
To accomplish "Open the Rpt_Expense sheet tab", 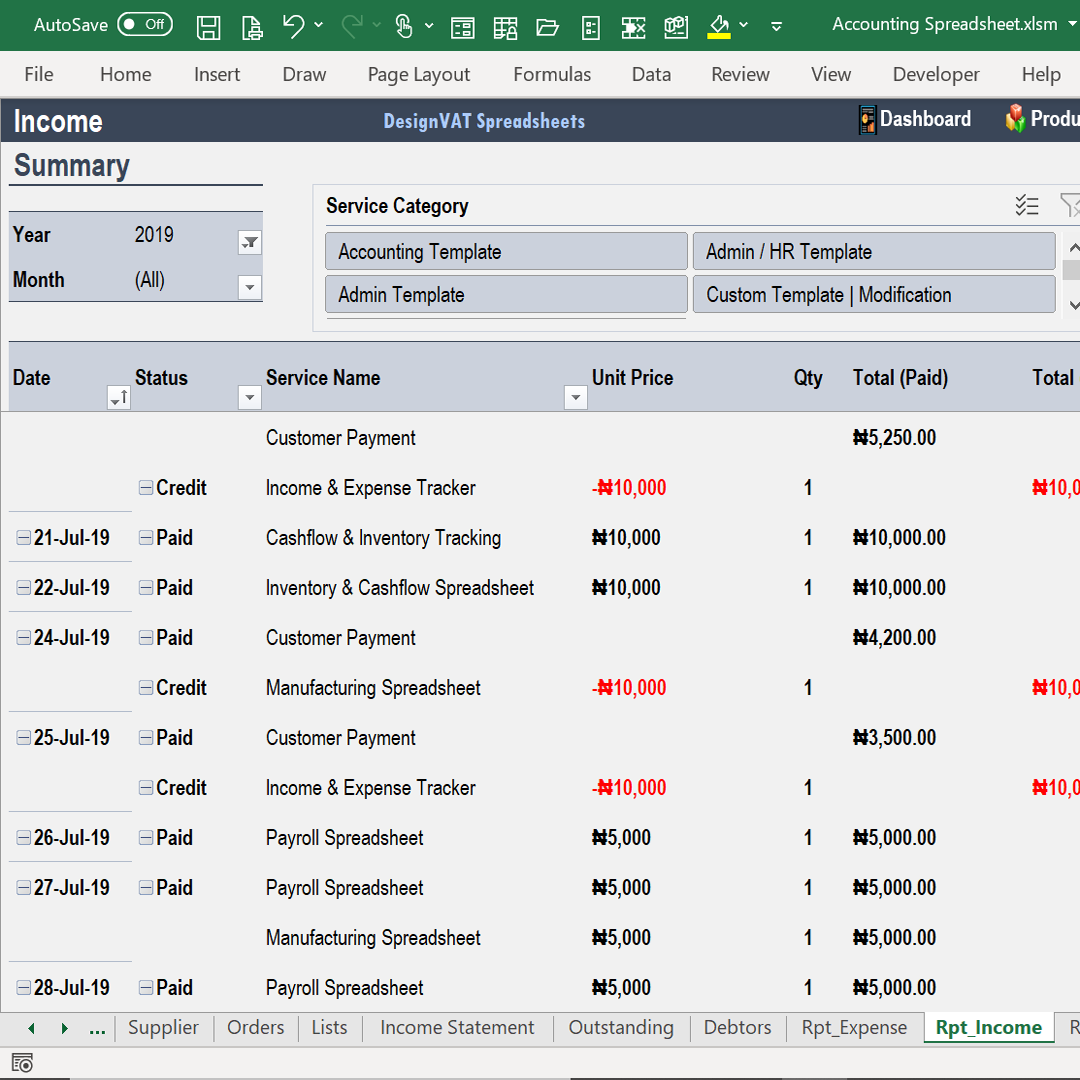I will 854,1027.
